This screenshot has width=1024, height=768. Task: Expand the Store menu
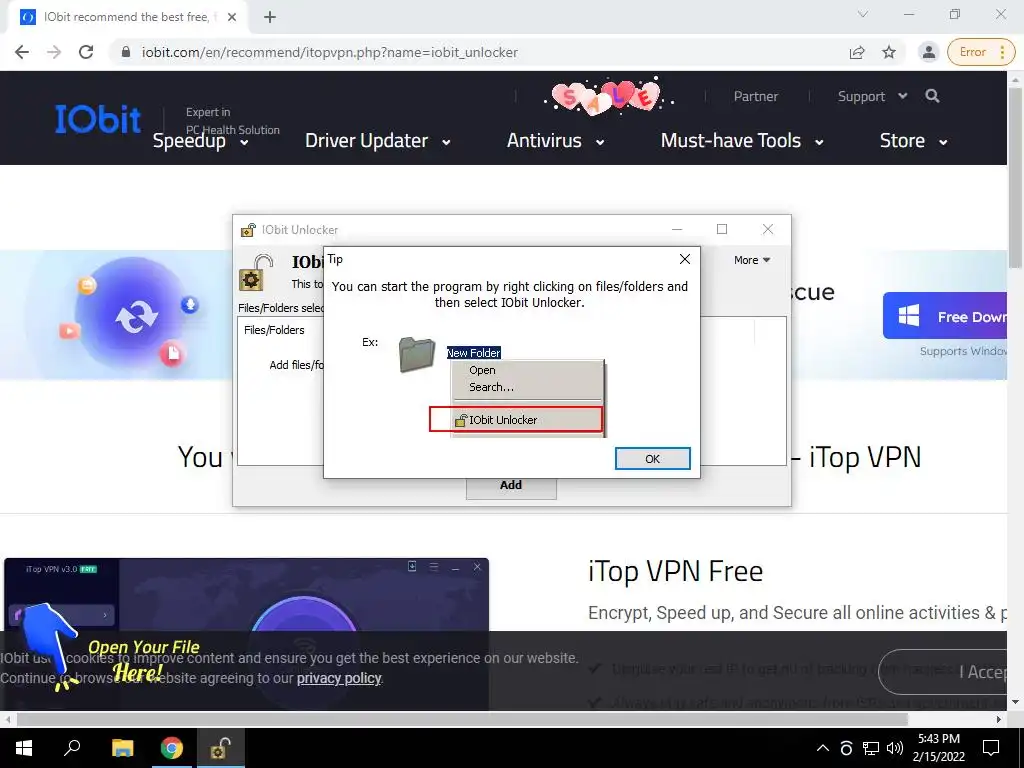(x=913, y=141)
